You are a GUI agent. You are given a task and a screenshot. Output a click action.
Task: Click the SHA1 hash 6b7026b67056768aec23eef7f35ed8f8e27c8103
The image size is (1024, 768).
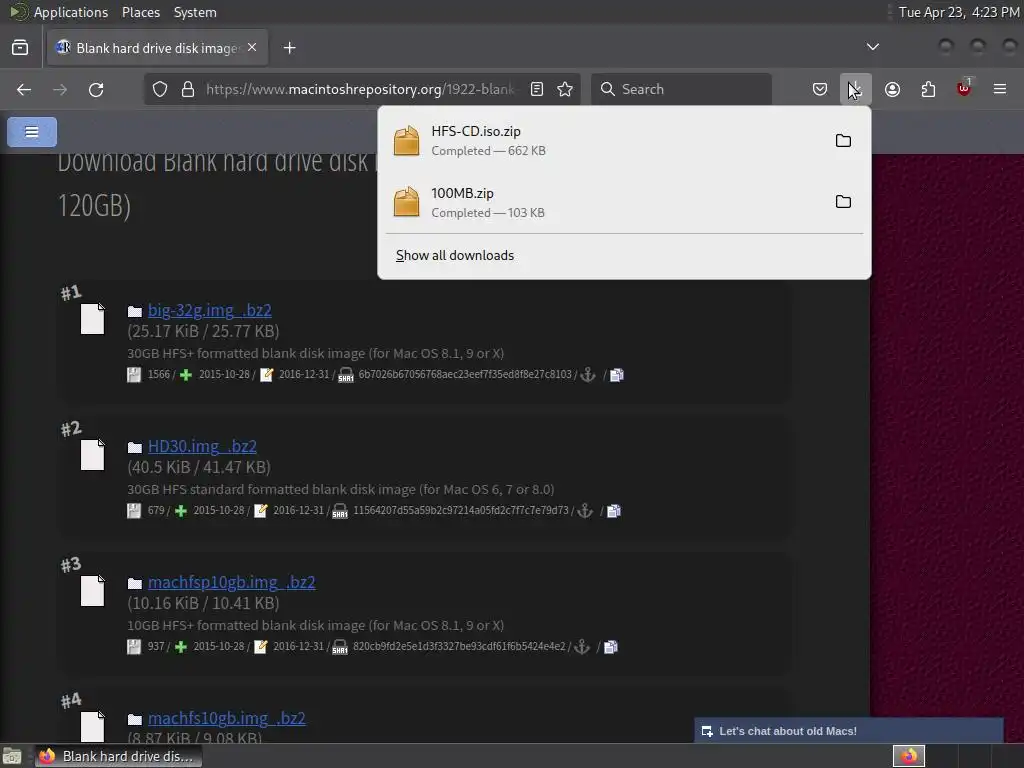click(x=465, y=374)
